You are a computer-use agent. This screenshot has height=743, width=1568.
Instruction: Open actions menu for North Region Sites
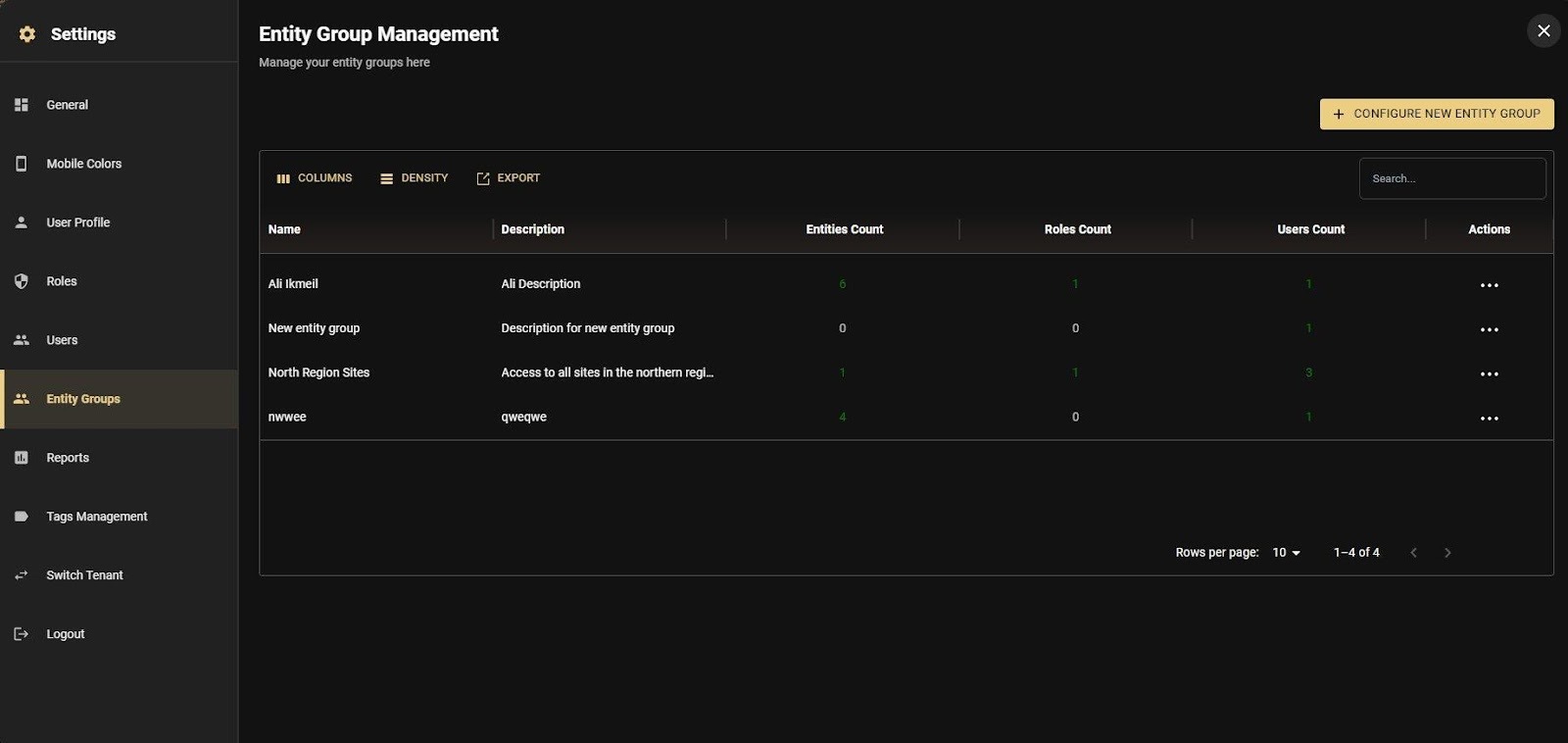1489,373
